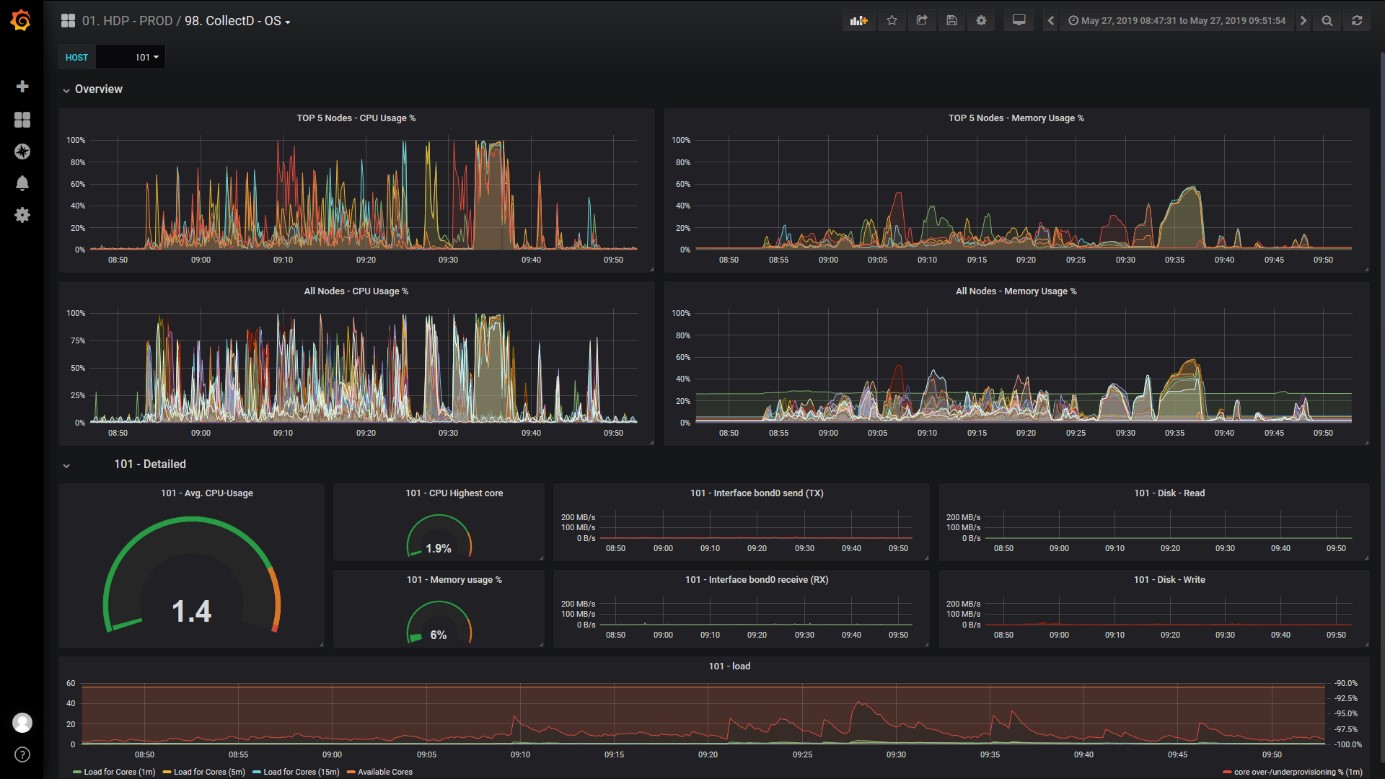Open All Nodes - CPU Usage % panel menu
Viewport: 1385px width, 779px height.
[356, 291]
